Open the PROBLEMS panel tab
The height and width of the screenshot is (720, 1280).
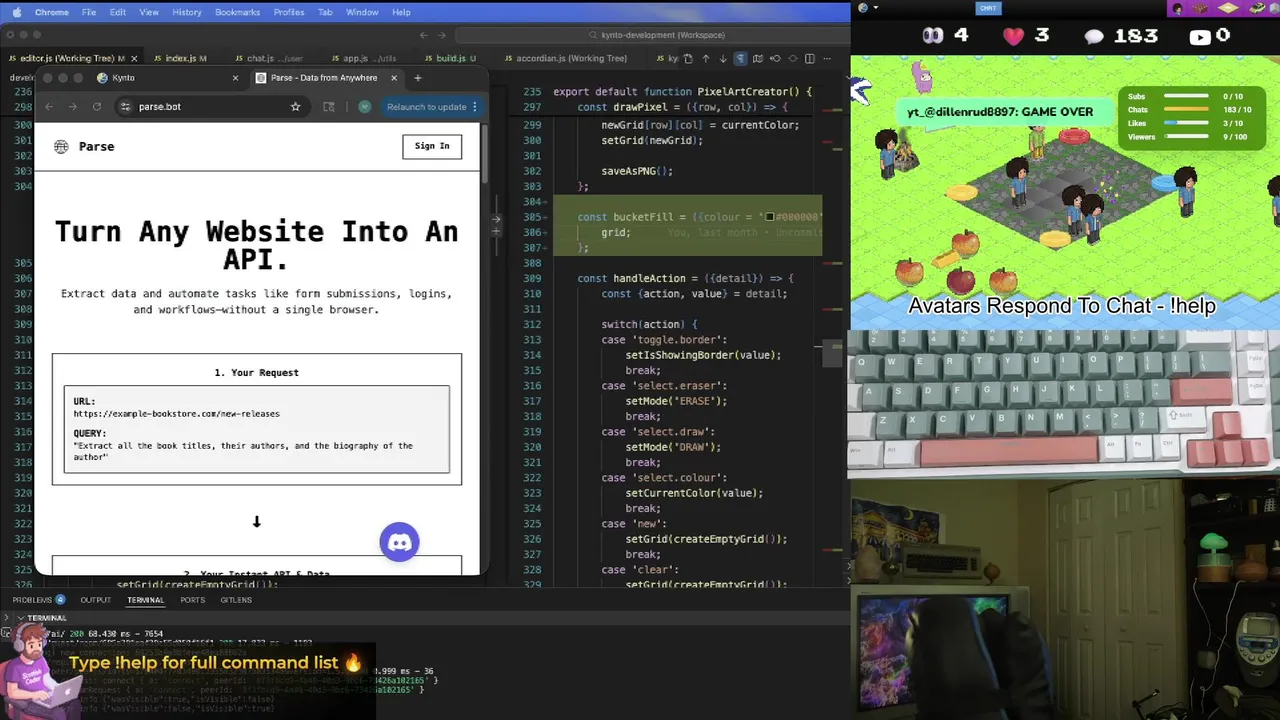(x=38, y=600)
